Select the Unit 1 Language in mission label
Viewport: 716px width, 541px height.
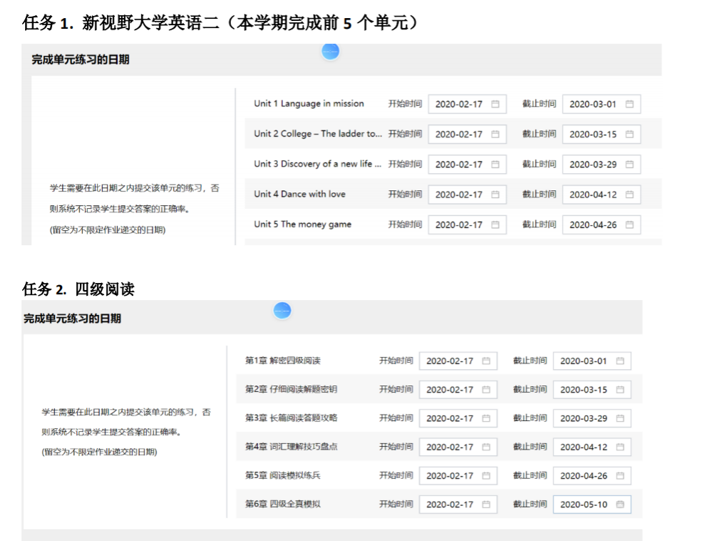click(x=309, y=104)
